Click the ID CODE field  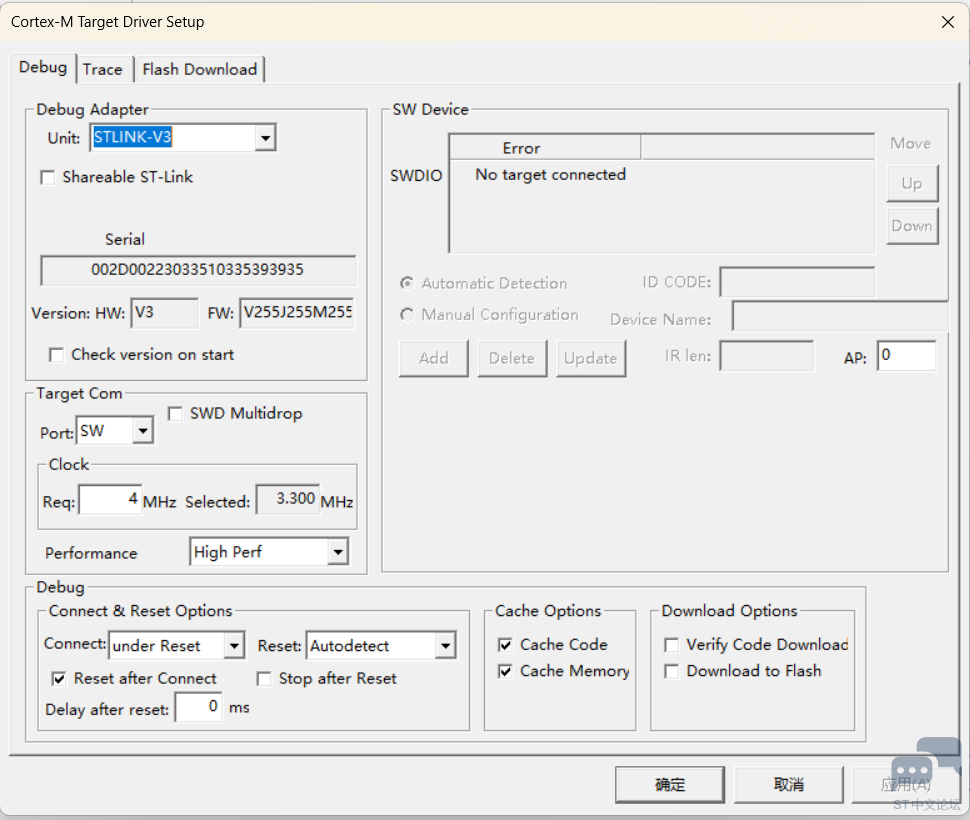click(x=797, y=283)
